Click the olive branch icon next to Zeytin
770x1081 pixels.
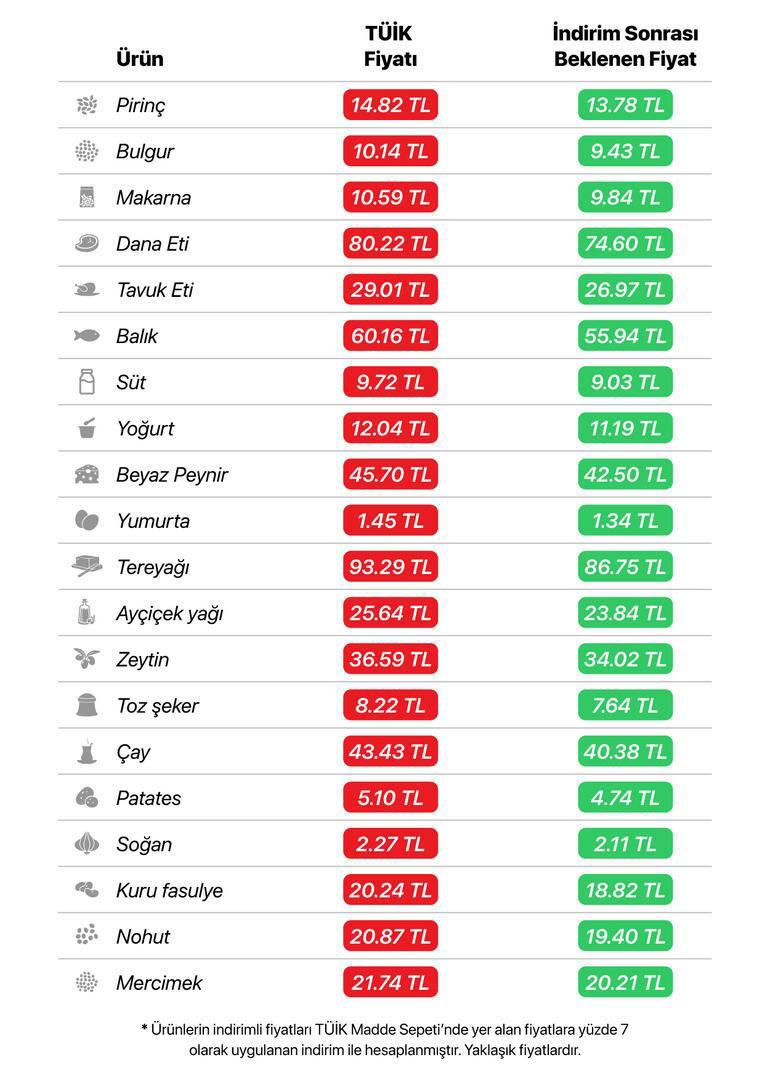(87, 659)
